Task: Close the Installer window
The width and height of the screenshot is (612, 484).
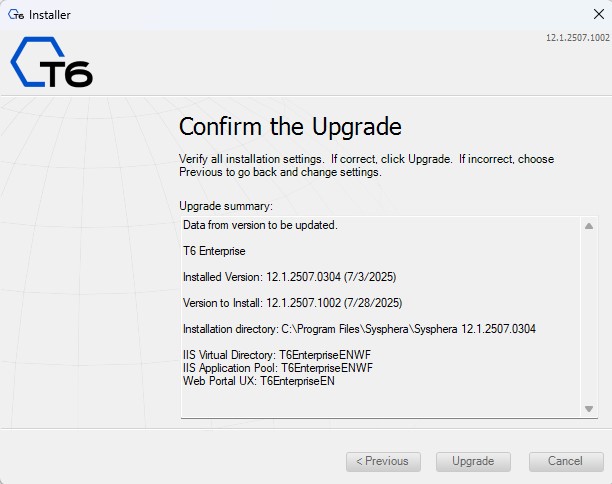Action: point(598,14)
